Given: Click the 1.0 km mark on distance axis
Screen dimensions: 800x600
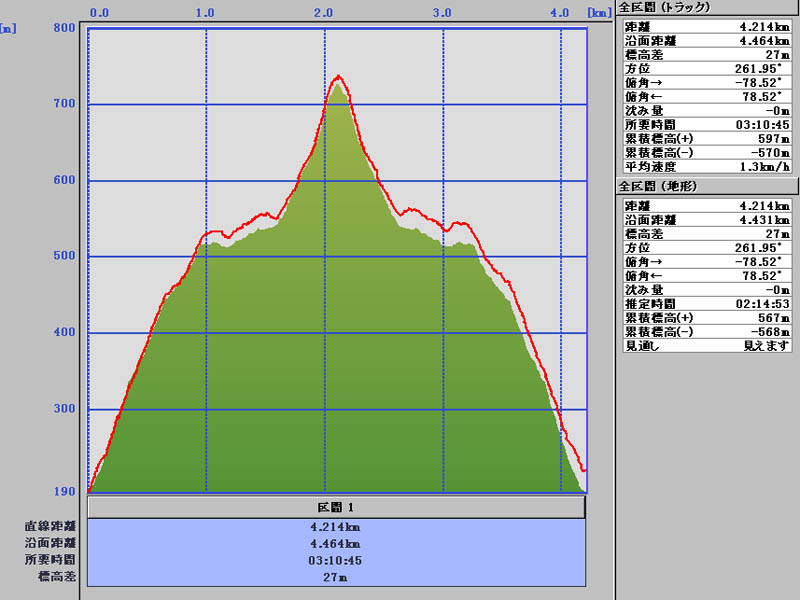Looking at the screenshot, I should [205, 13].
